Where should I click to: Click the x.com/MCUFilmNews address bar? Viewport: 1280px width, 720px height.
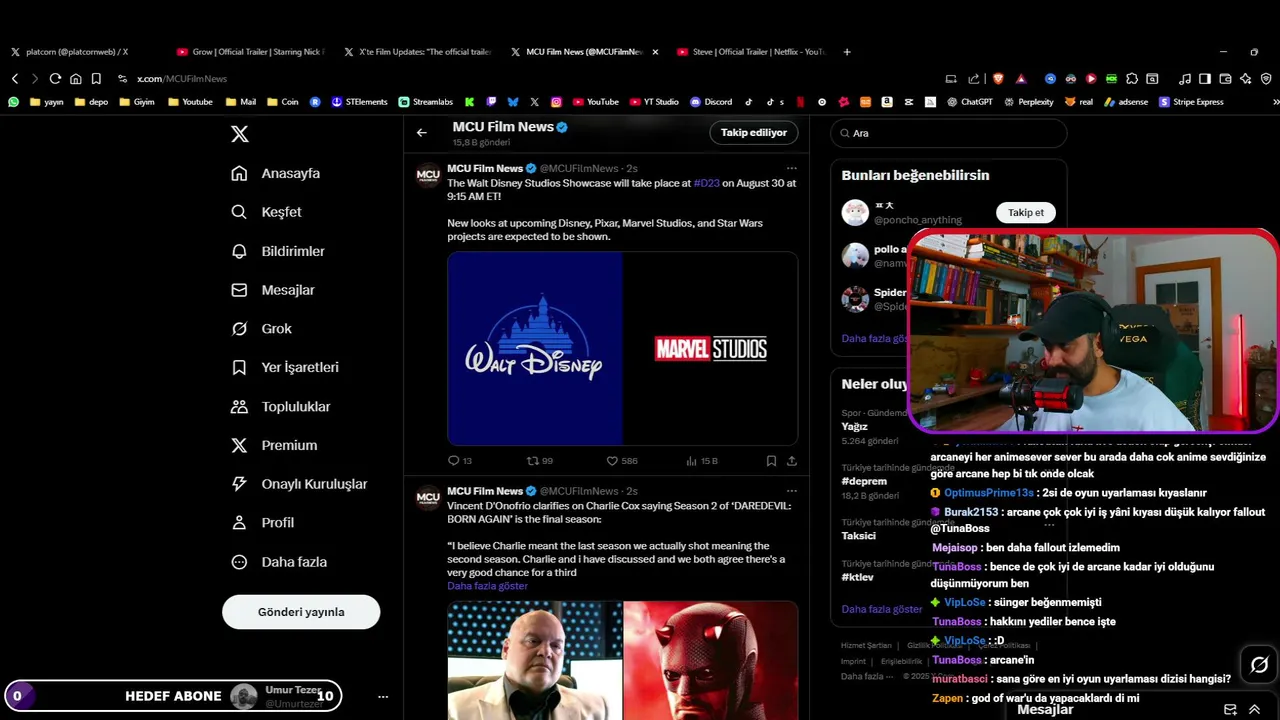182,78
